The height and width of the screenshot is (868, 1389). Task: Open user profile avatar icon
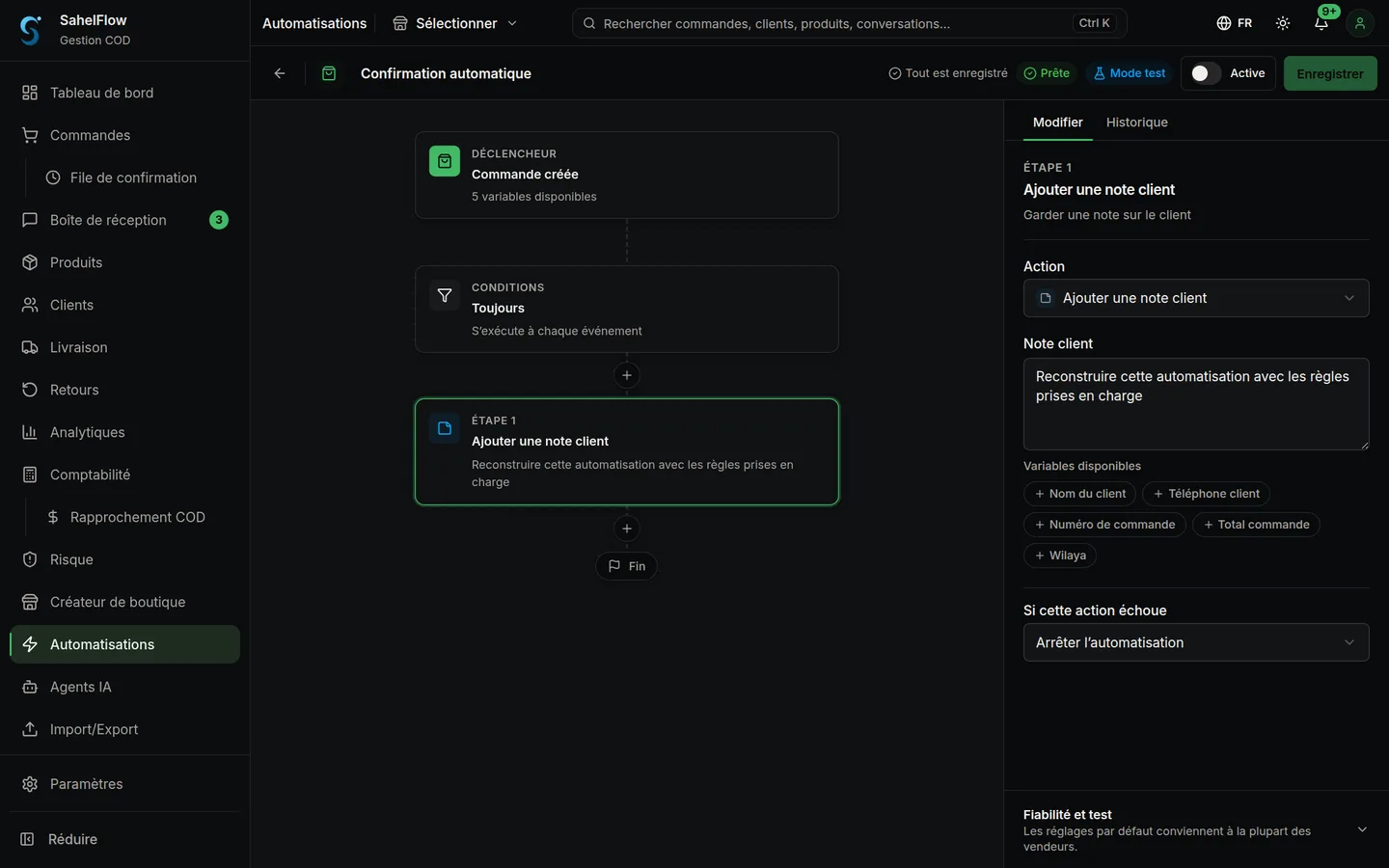pos(1360,23)
